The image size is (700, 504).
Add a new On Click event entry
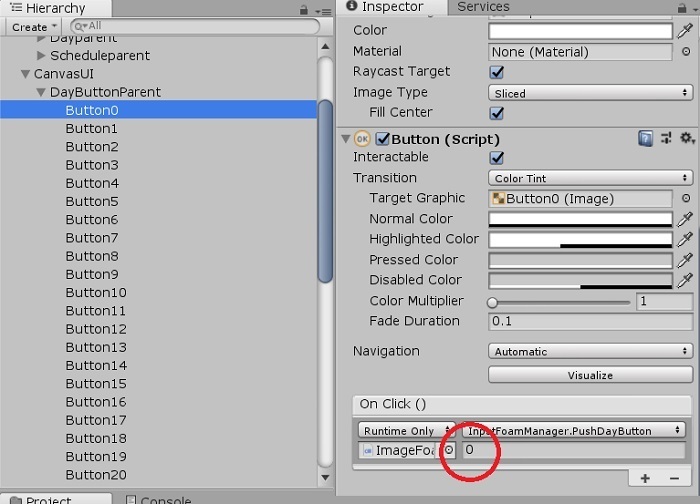click(x=645, y=479)
